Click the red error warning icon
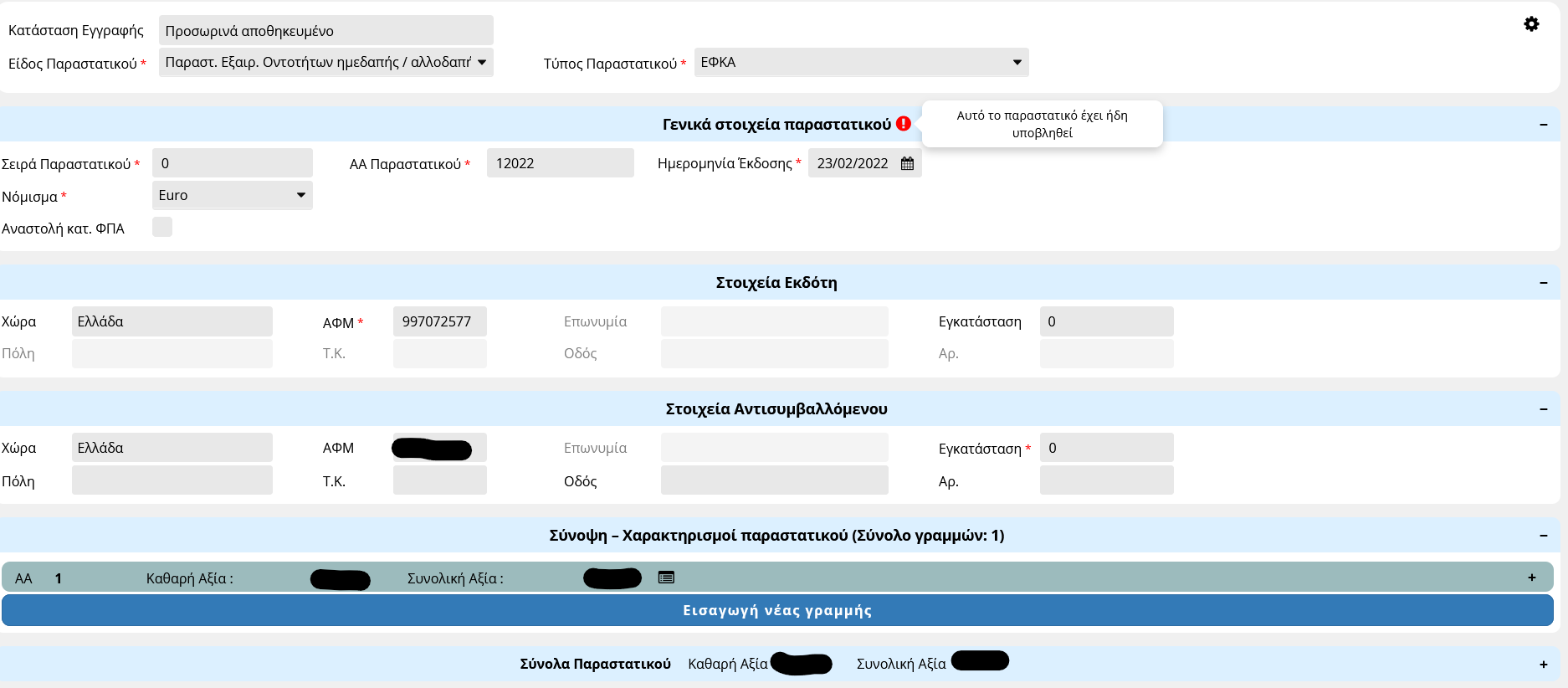Viewport: 1568px width, 688px height. 904,124
